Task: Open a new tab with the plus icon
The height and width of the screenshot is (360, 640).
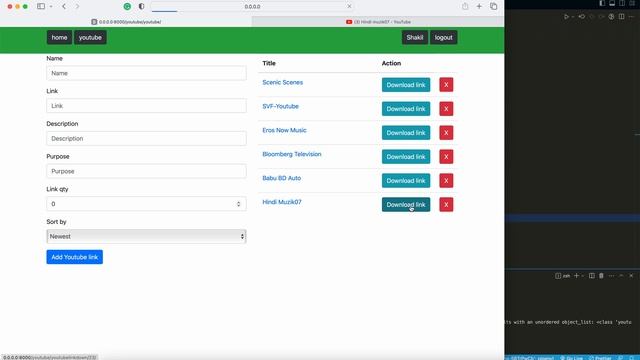Action: click(479, 6)
